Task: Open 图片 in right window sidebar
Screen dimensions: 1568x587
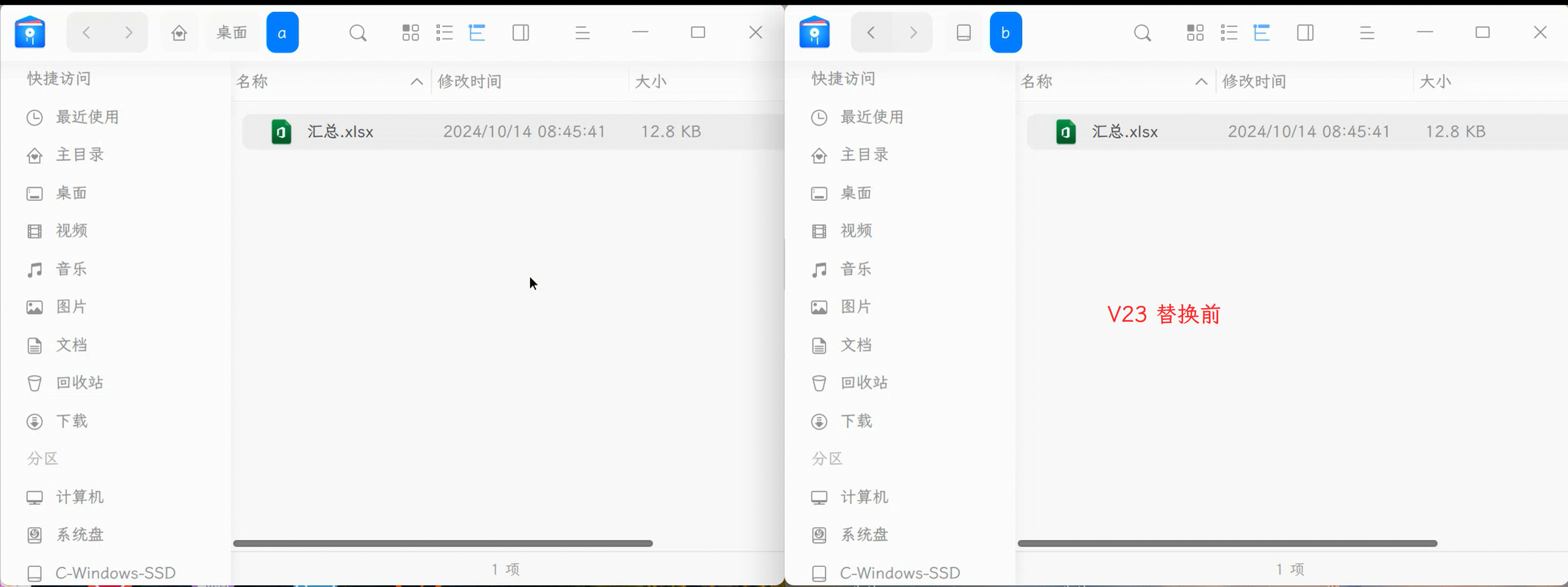Action: pyautogui.click(x=856, y=307)
